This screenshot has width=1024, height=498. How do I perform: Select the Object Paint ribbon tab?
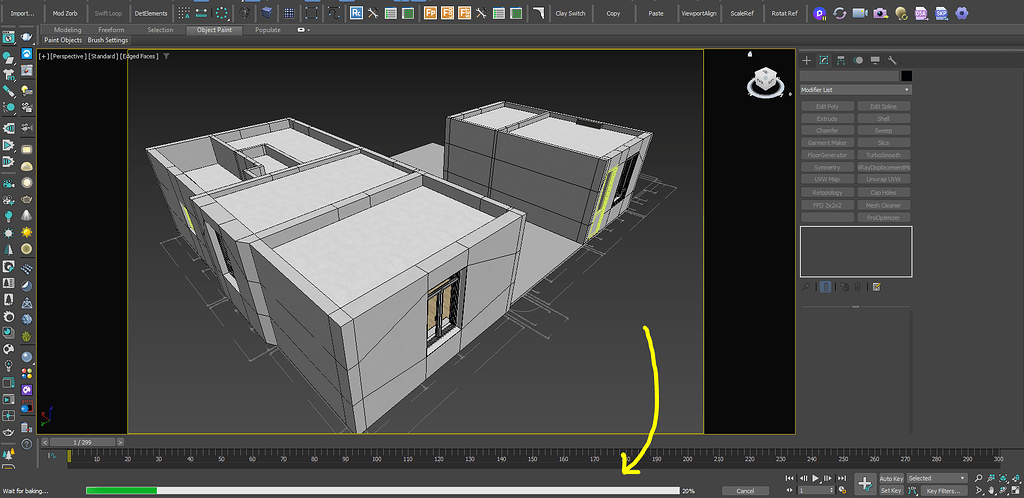214,30
